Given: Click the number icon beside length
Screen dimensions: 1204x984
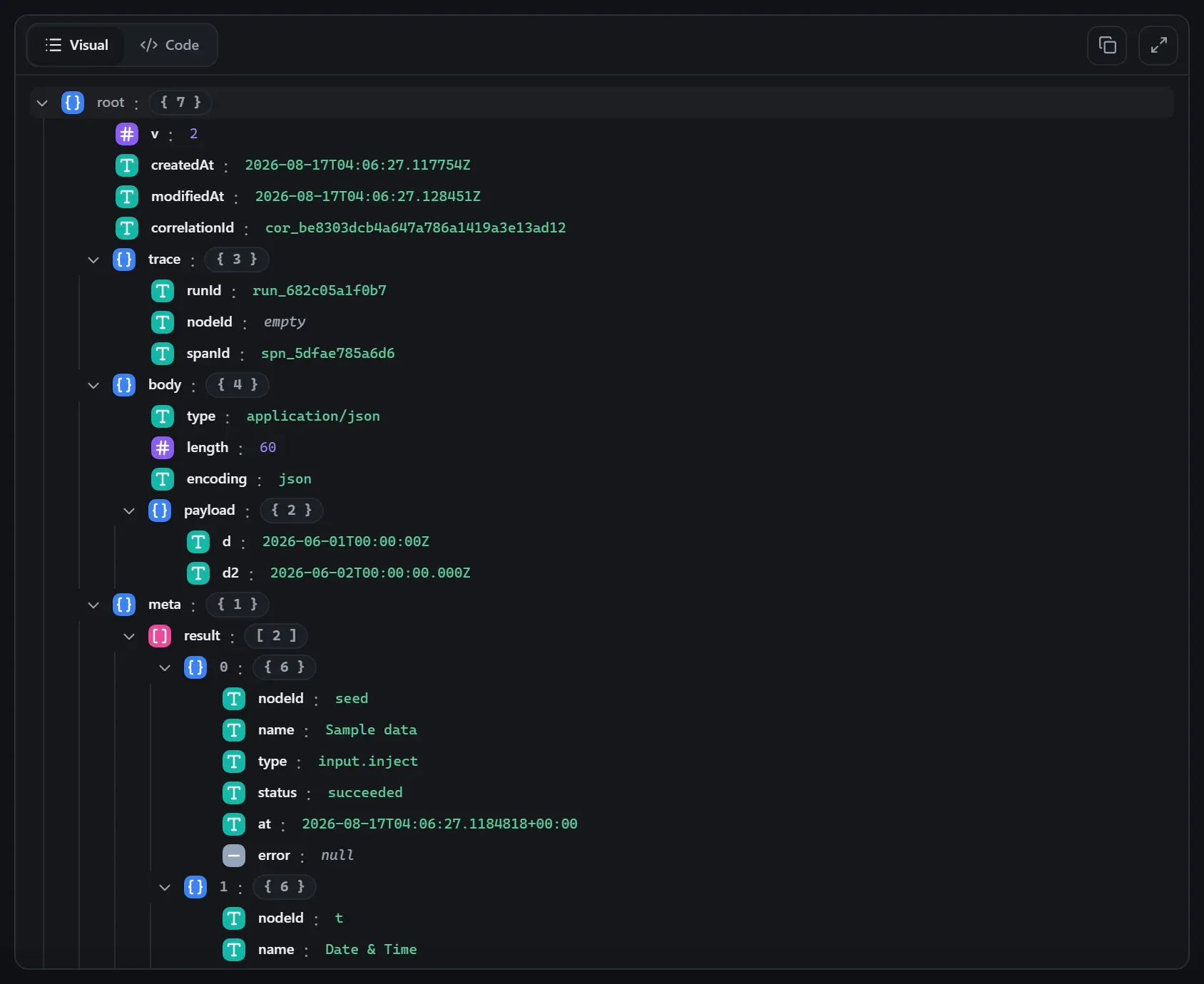Looking at the screenshot, I should (163, 448).
